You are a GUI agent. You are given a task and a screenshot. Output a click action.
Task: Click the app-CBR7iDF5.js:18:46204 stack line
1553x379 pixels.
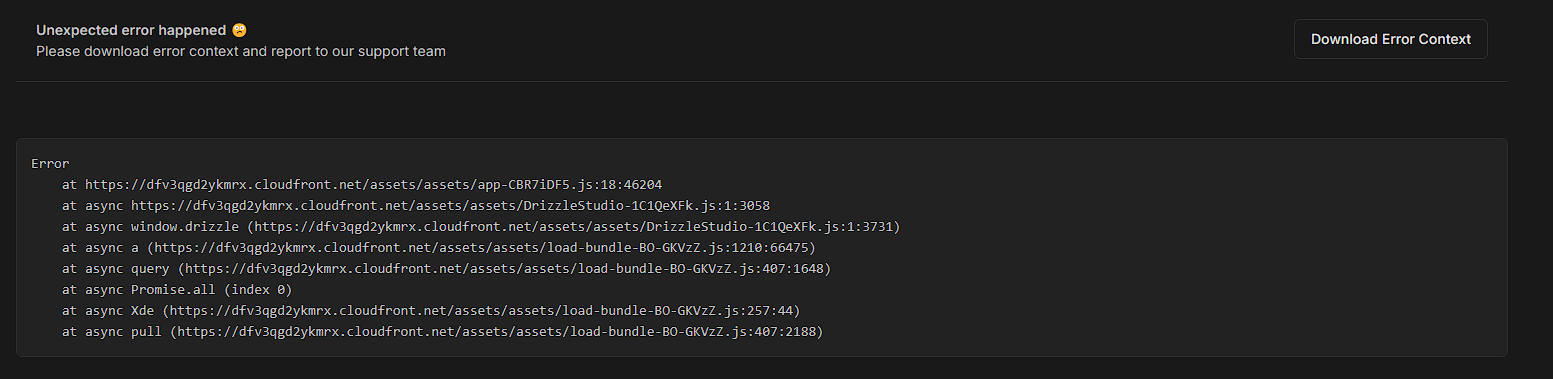click(361, 185)
